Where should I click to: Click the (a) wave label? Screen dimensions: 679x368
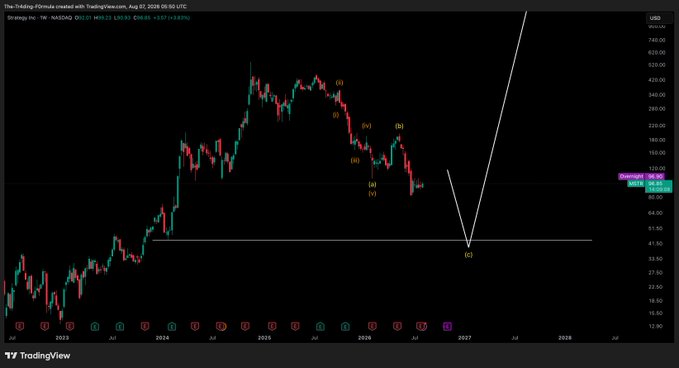tap(372, 184)
